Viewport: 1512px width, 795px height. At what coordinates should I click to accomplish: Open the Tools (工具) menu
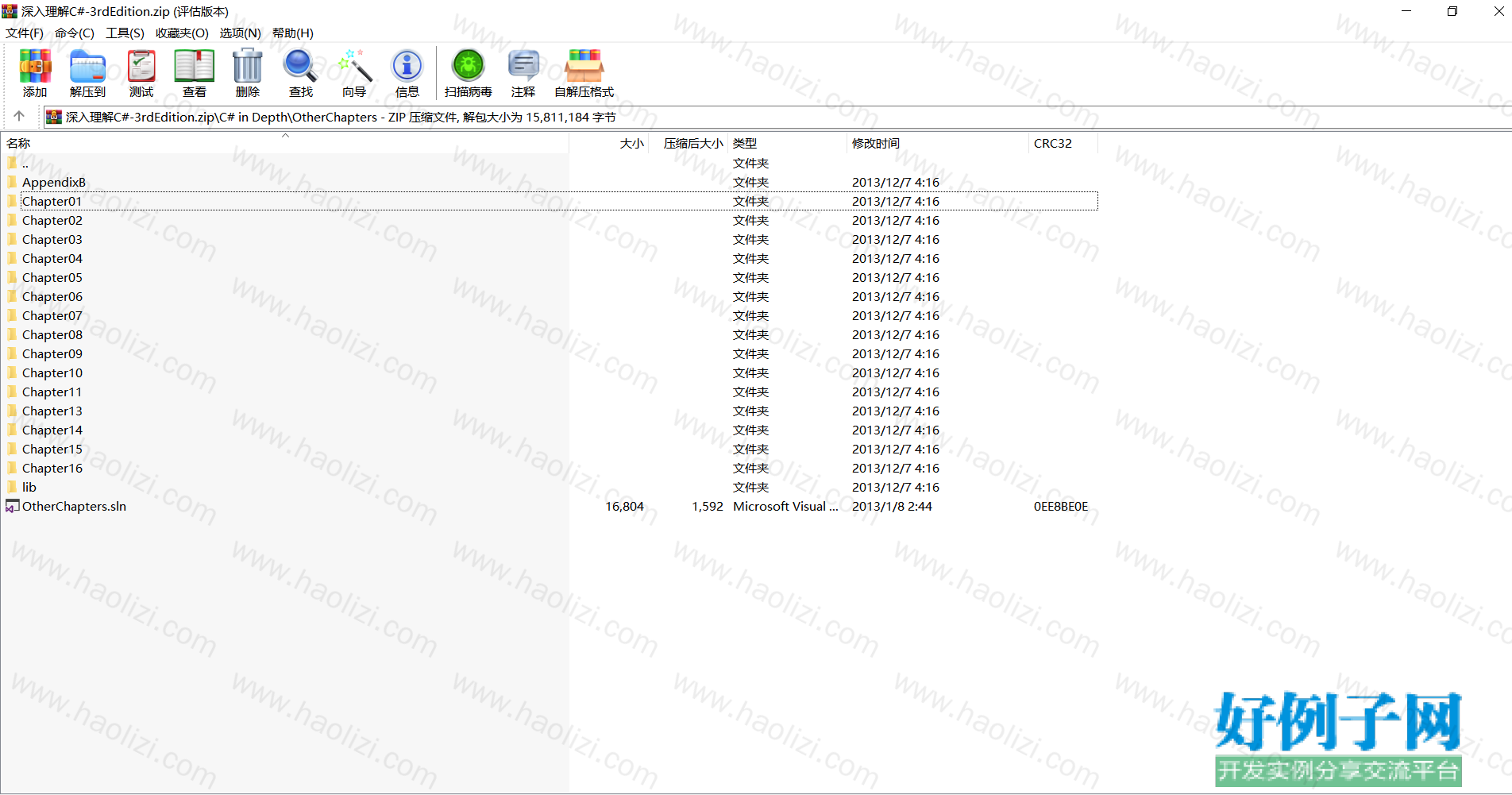(x=125, y=33)
